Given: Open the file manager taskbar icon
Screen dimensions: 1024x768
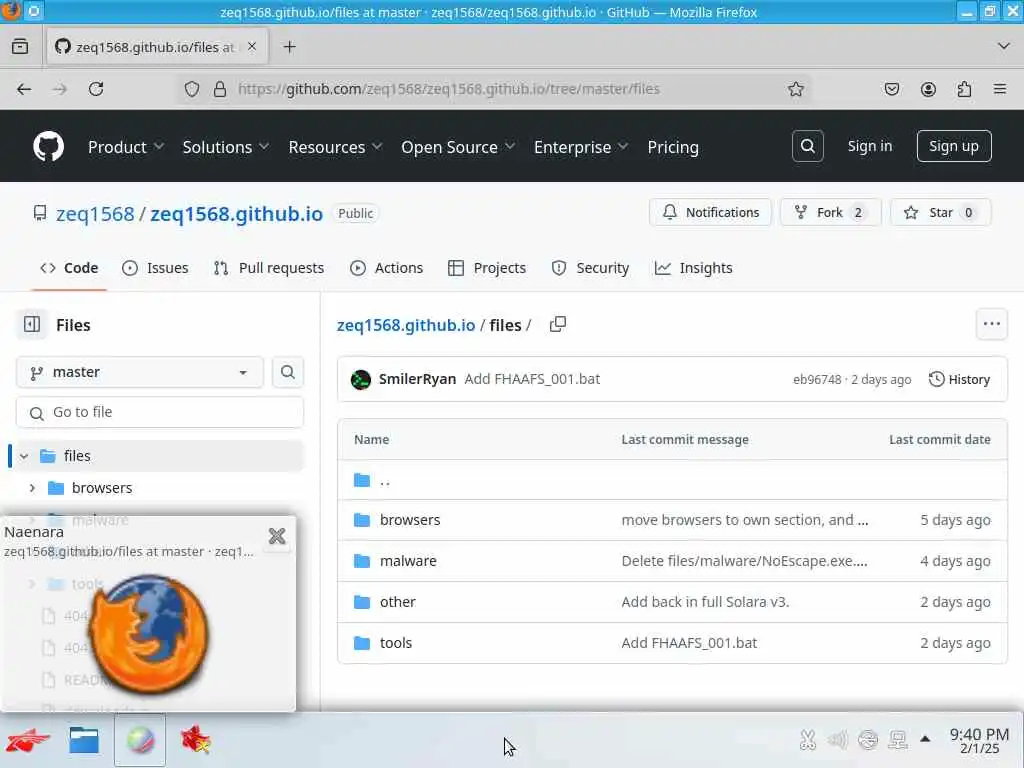Looking at the screenshot, I should [x=84, y=741].
